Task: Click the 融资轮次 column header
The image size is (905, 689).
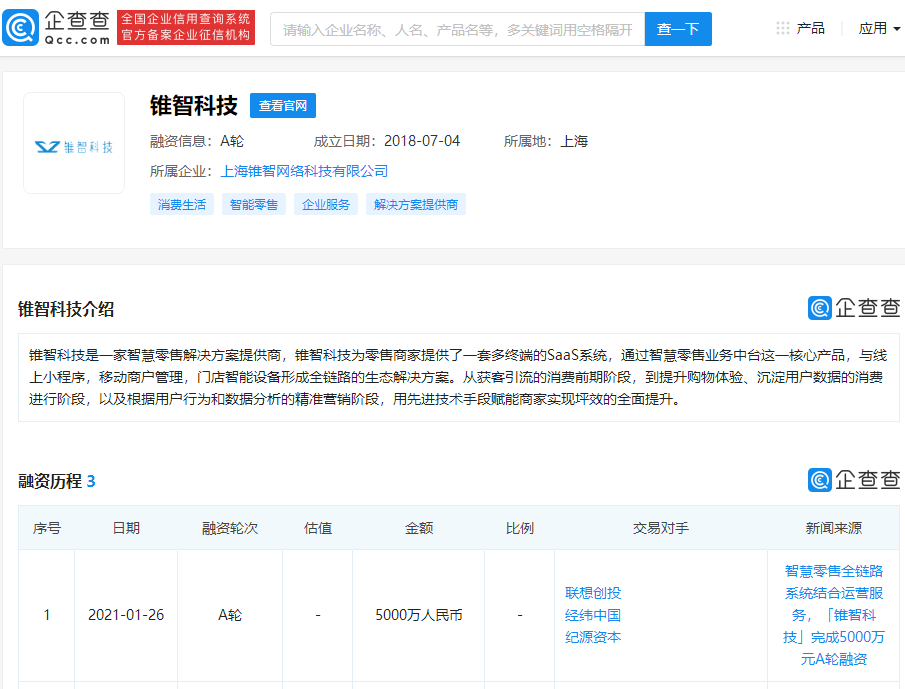Action: pos(230,528)
